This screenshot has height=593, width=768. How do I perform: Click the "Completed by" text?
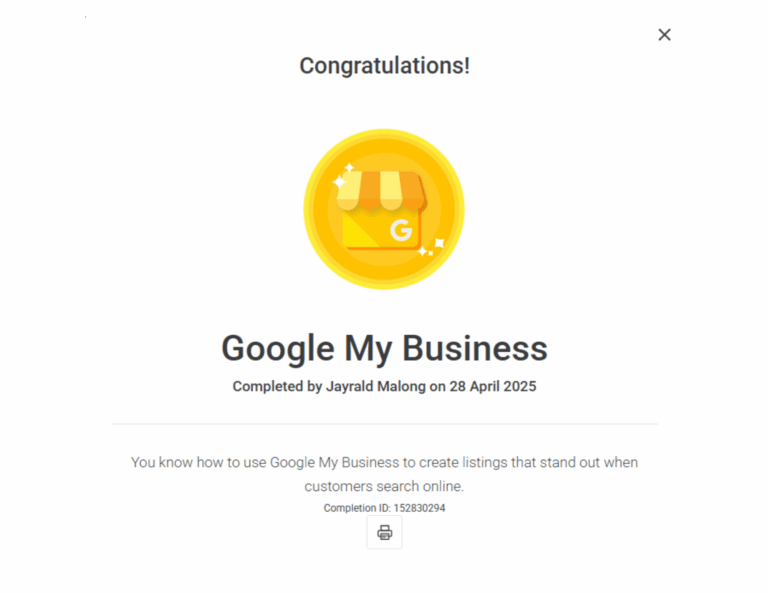(x=277, y=386)
